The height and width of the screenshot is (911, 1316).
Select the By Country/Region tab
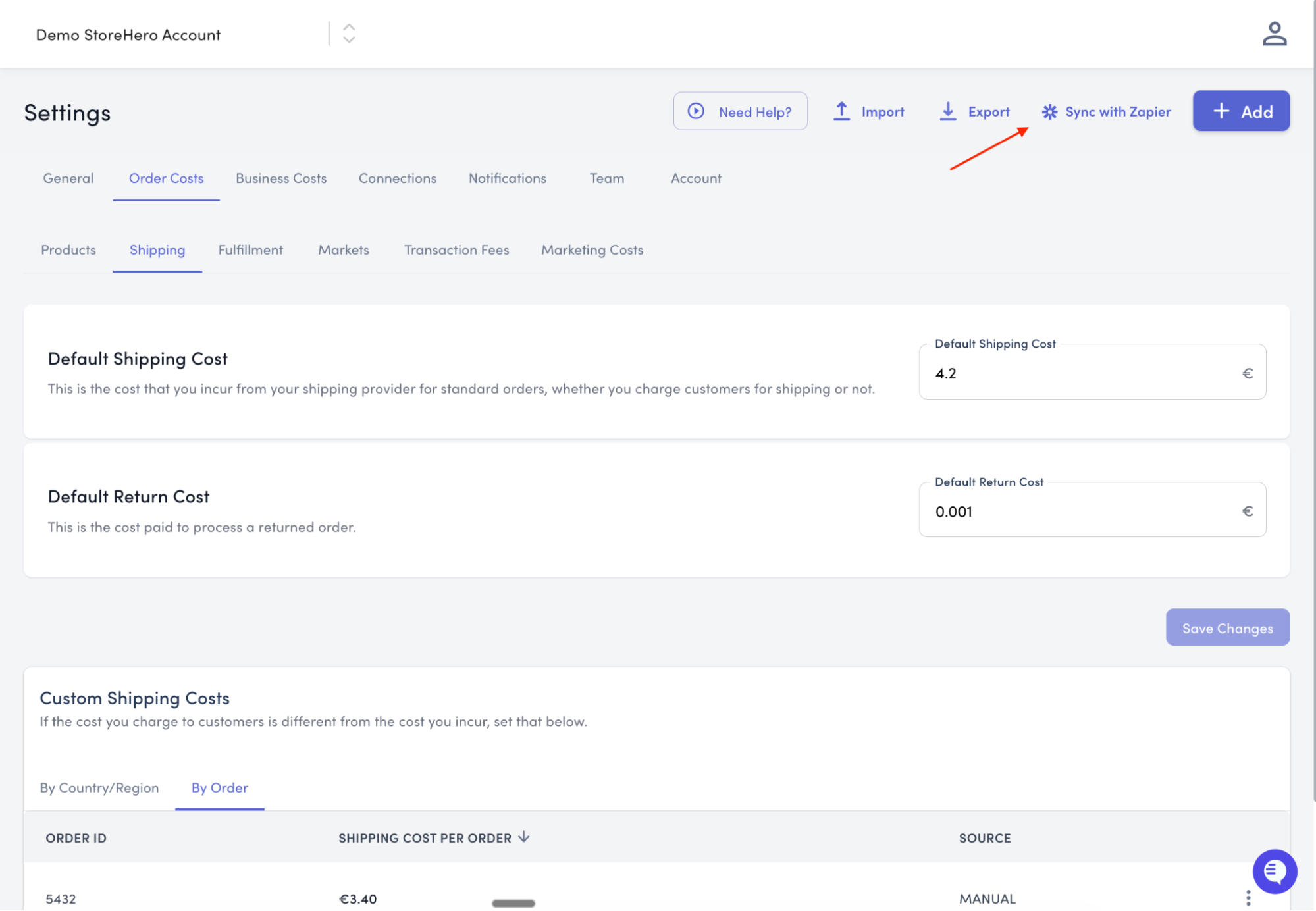99,788
